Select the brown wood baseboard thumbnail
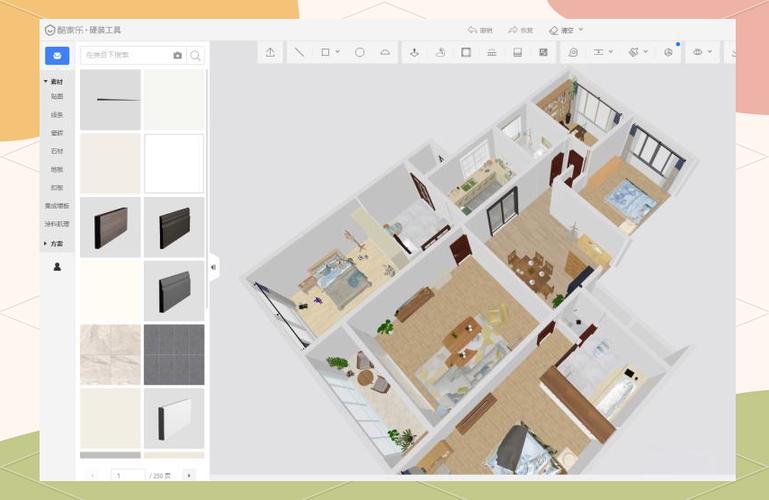 click(x=110, y=227)
